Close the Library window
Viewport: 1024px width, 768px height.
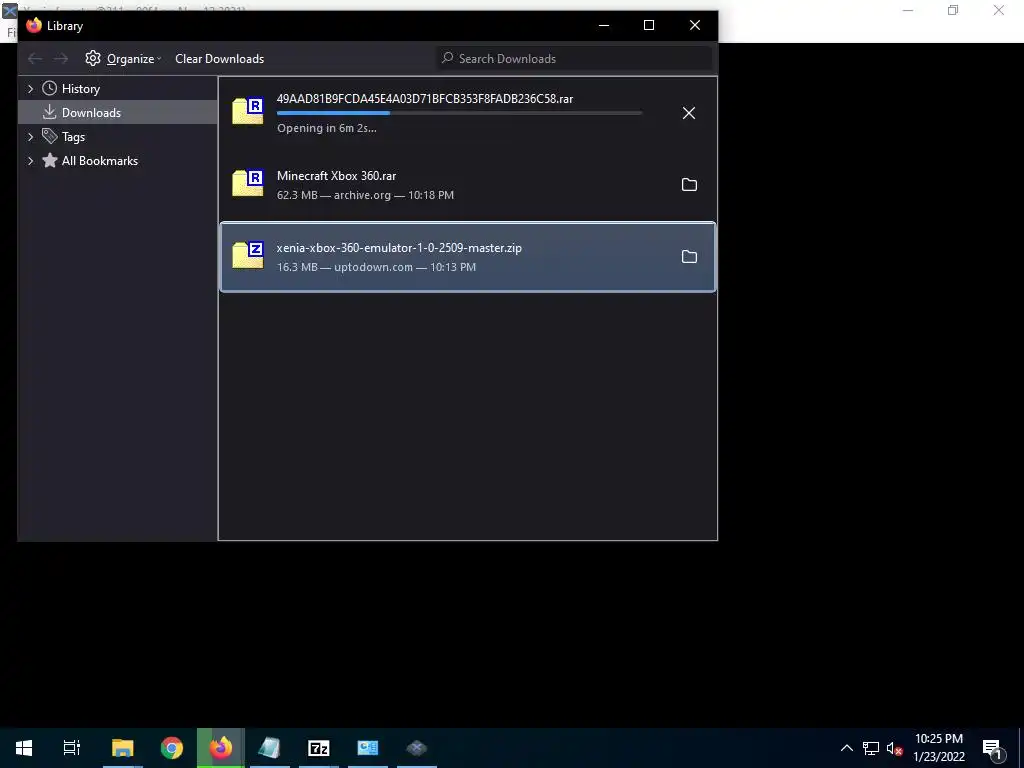[x=695, y=25]
